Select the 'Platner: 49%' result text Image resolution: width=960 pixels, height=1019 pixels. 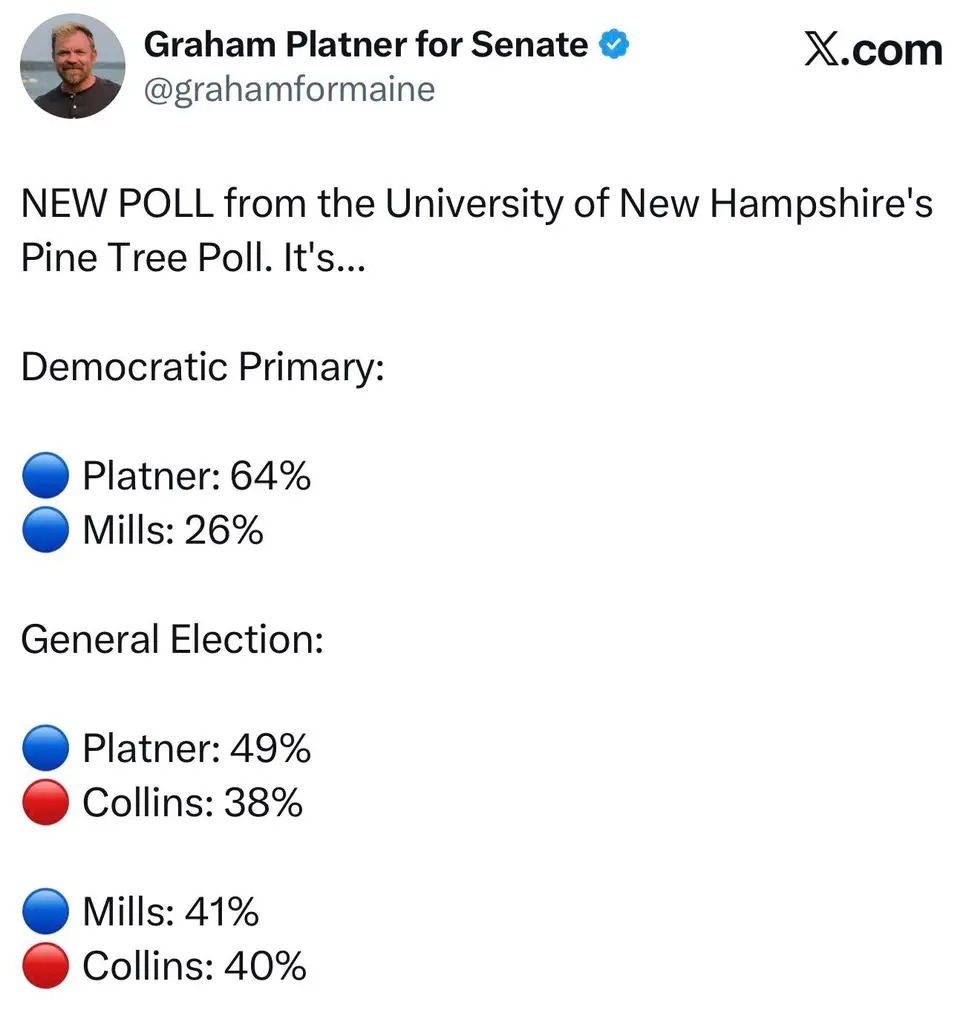coord(196,748)
